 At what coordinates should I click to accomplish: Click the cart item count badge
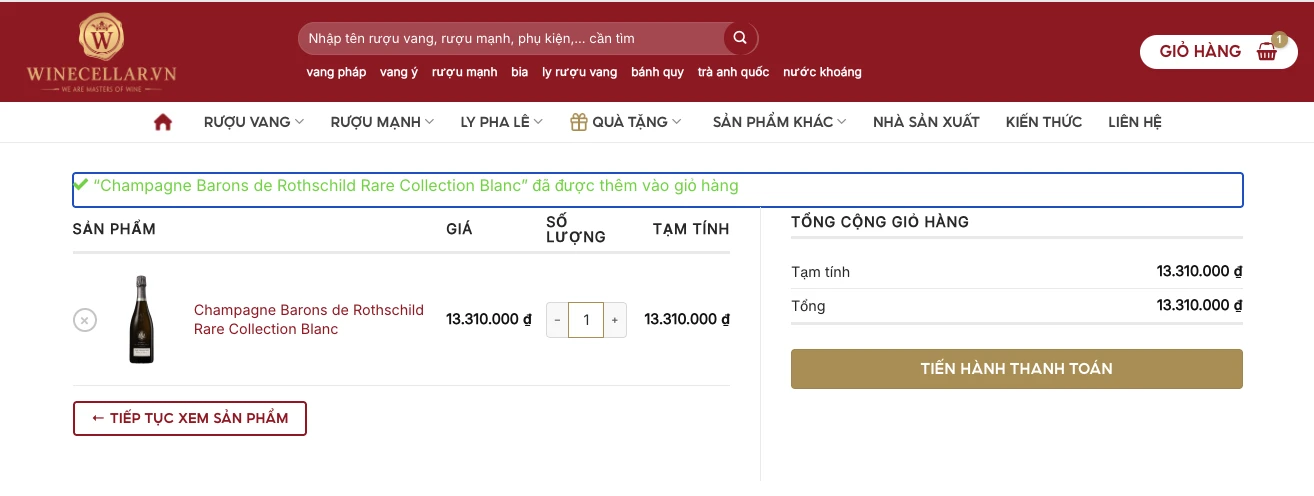click(1279, 40)
